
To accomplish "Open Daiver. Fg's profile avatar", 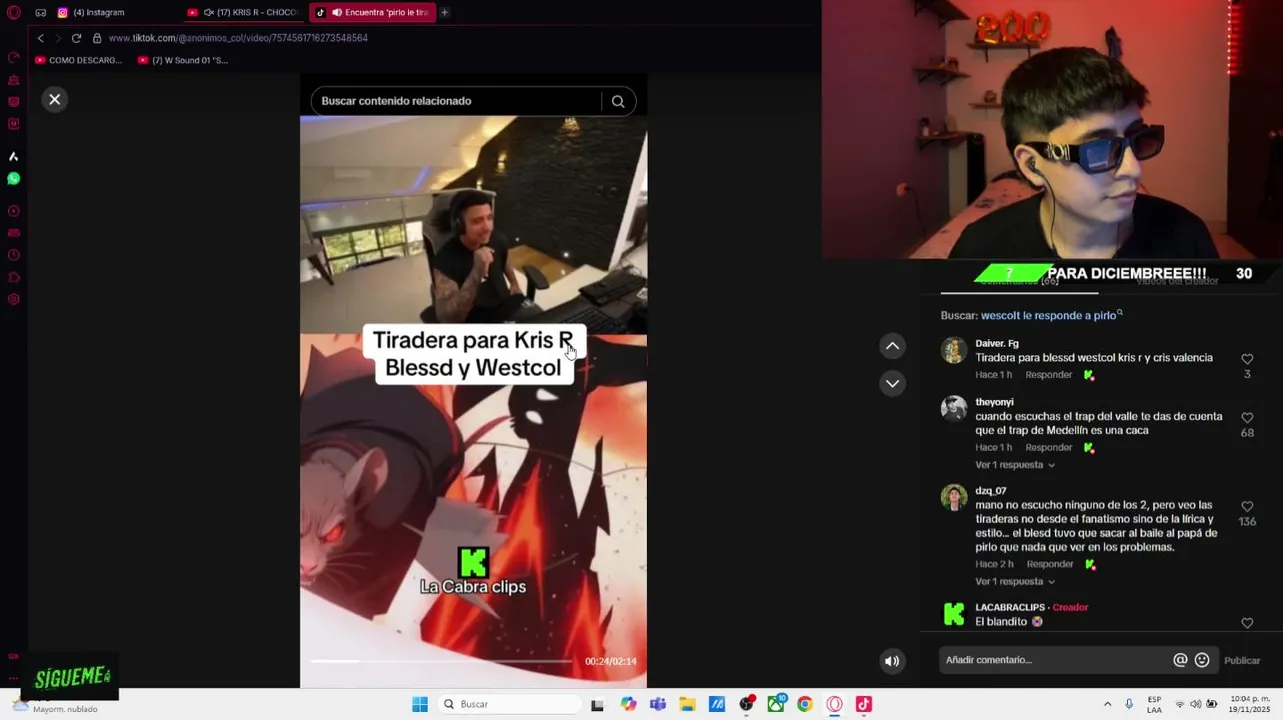I will click(x=954, y=350).
